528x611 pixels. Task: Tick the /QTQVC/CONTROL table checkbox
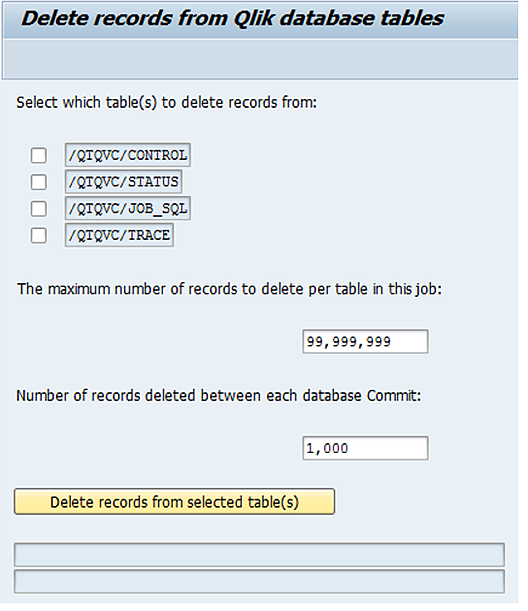[39, 155]
